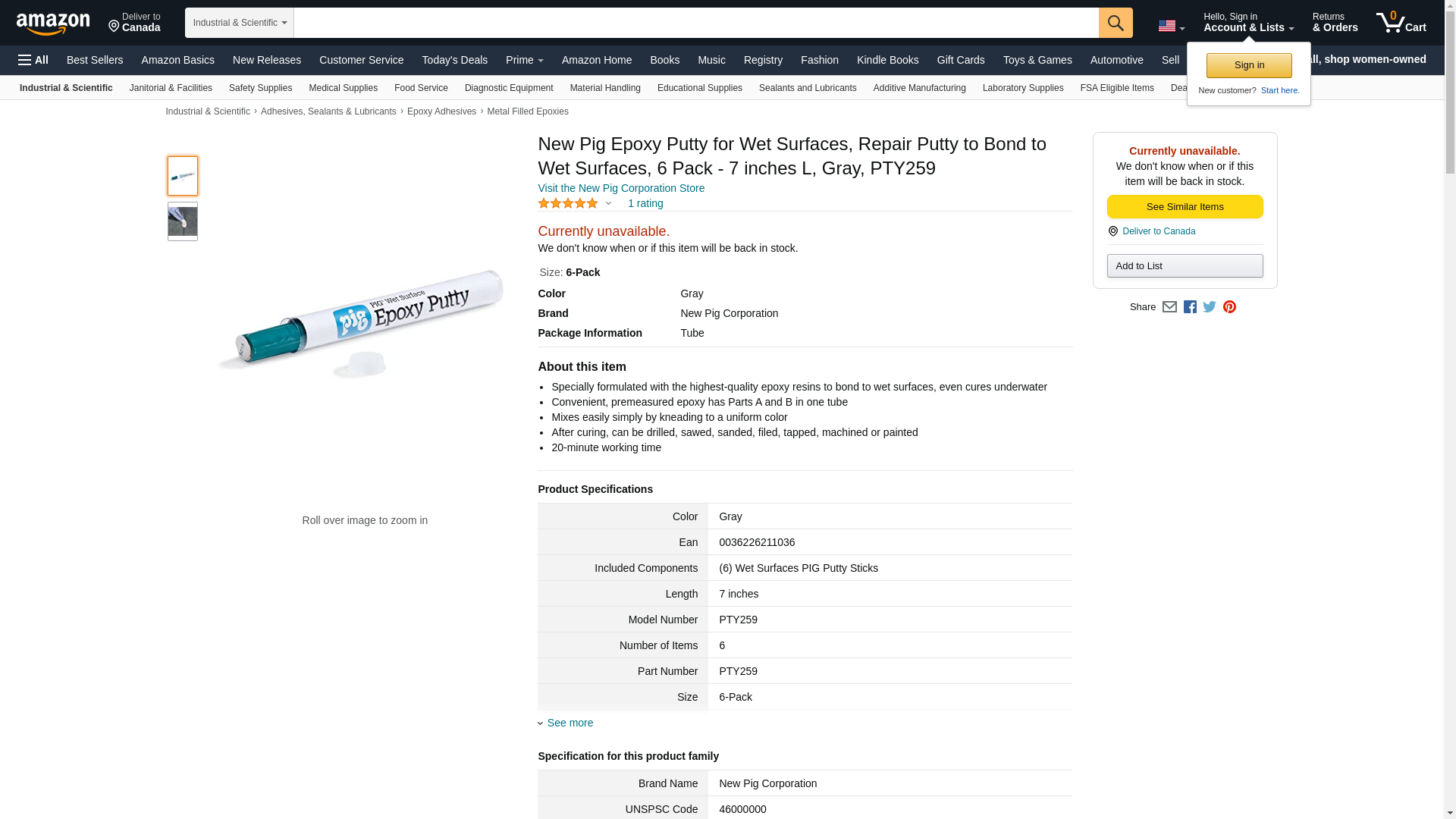
Task: Open the Prime menu
Action: (524, 60)
